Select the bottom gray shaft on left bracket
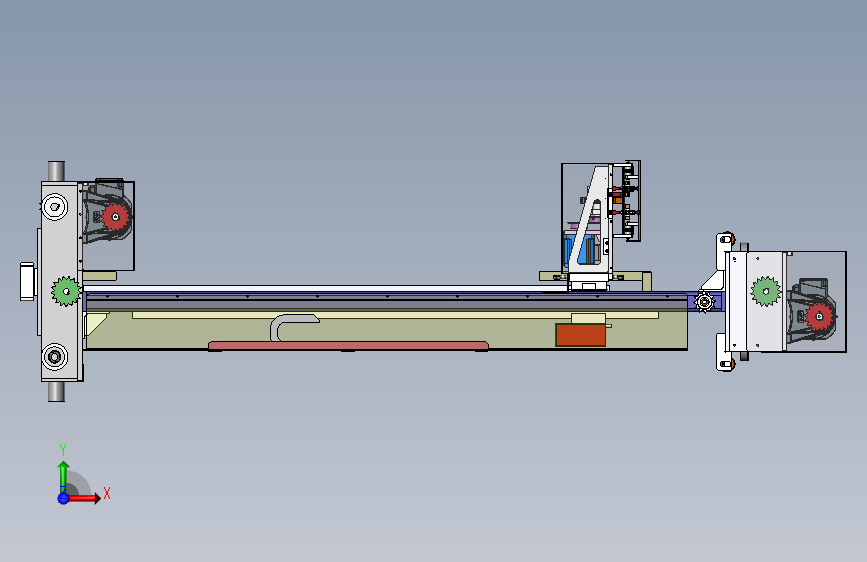 [56, 392]
